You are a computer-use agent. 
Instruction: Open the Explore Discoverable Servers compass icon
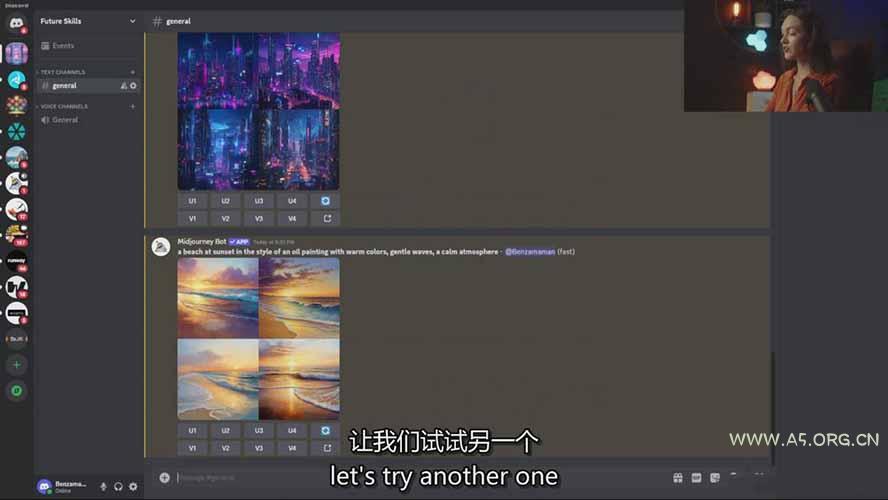pos(16,391)
